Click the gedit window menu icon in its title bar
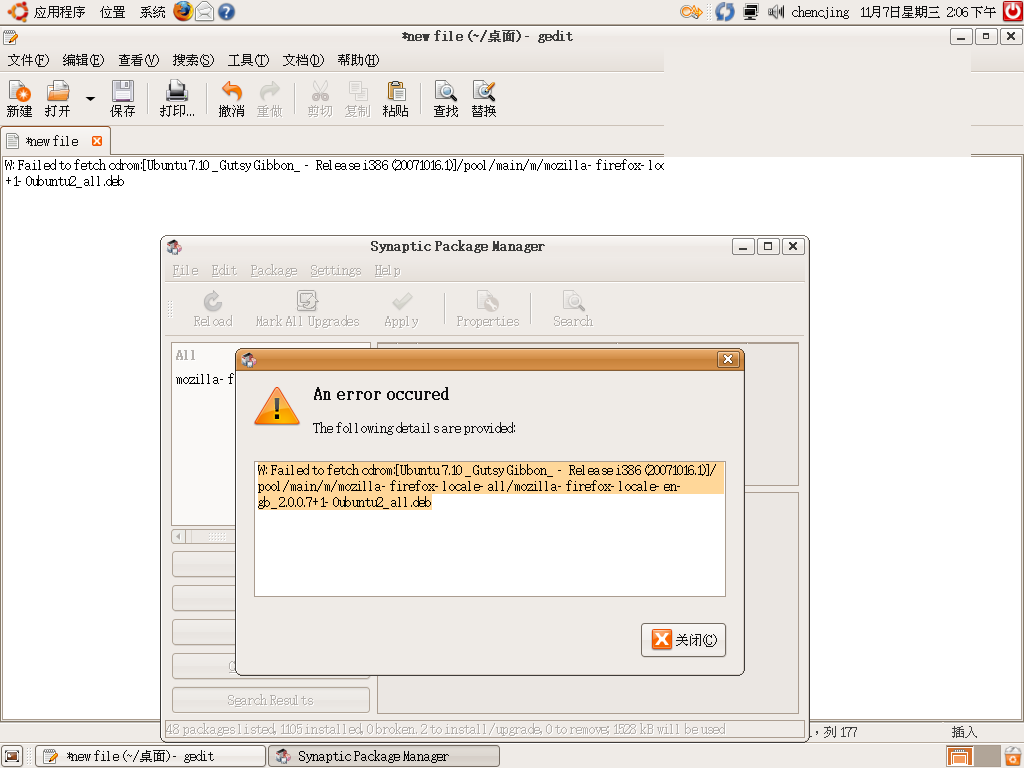 coord(10,37)
